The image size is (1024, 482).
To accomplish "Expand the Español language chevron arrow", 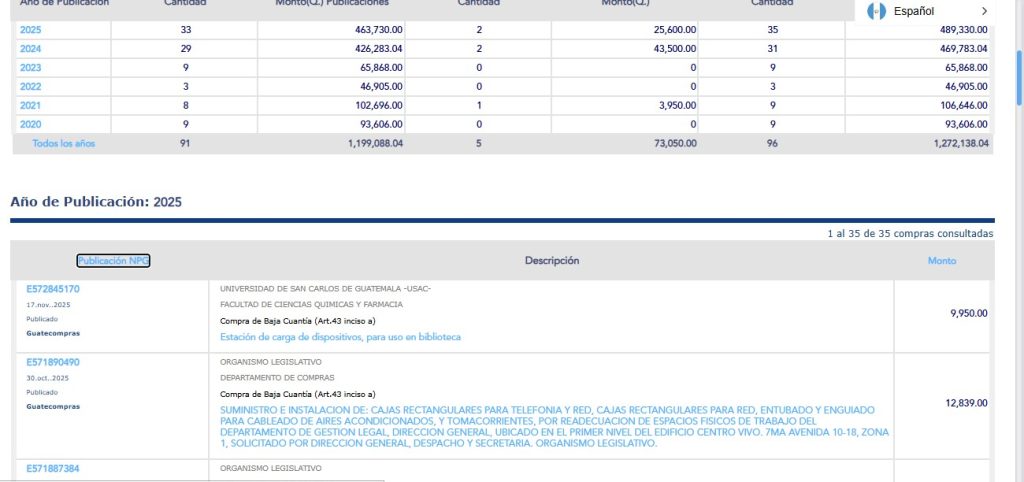I will click(984, 11).
